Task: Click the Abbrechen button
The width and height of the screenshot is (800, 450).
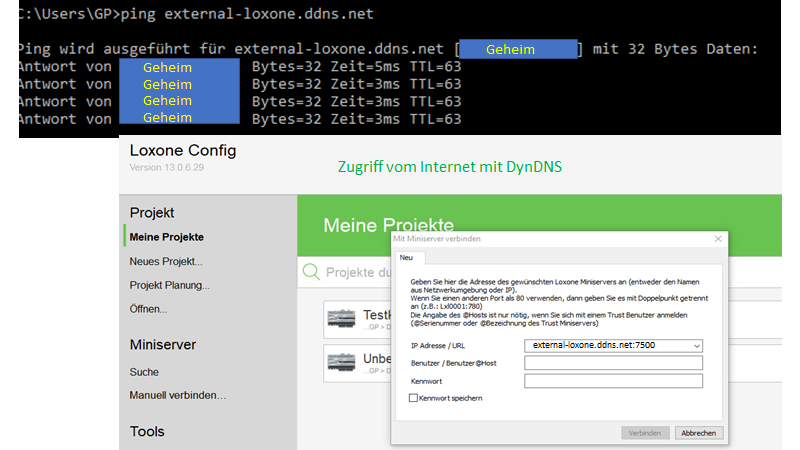Action: click(x=698, y=433)
